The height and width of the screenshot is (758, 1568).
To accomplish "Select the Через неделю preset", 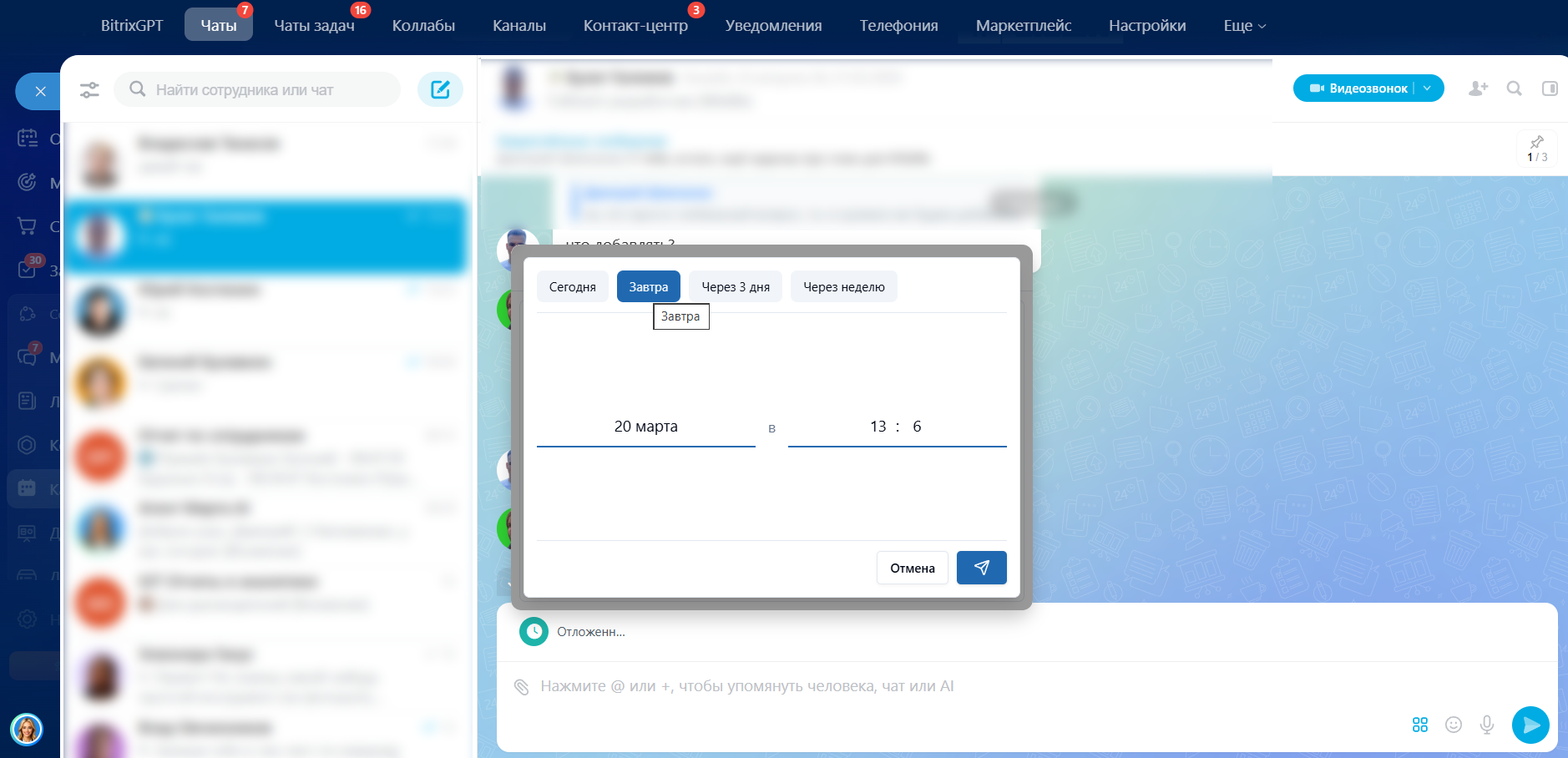I will pyautogui.click(x=844, y=286).
